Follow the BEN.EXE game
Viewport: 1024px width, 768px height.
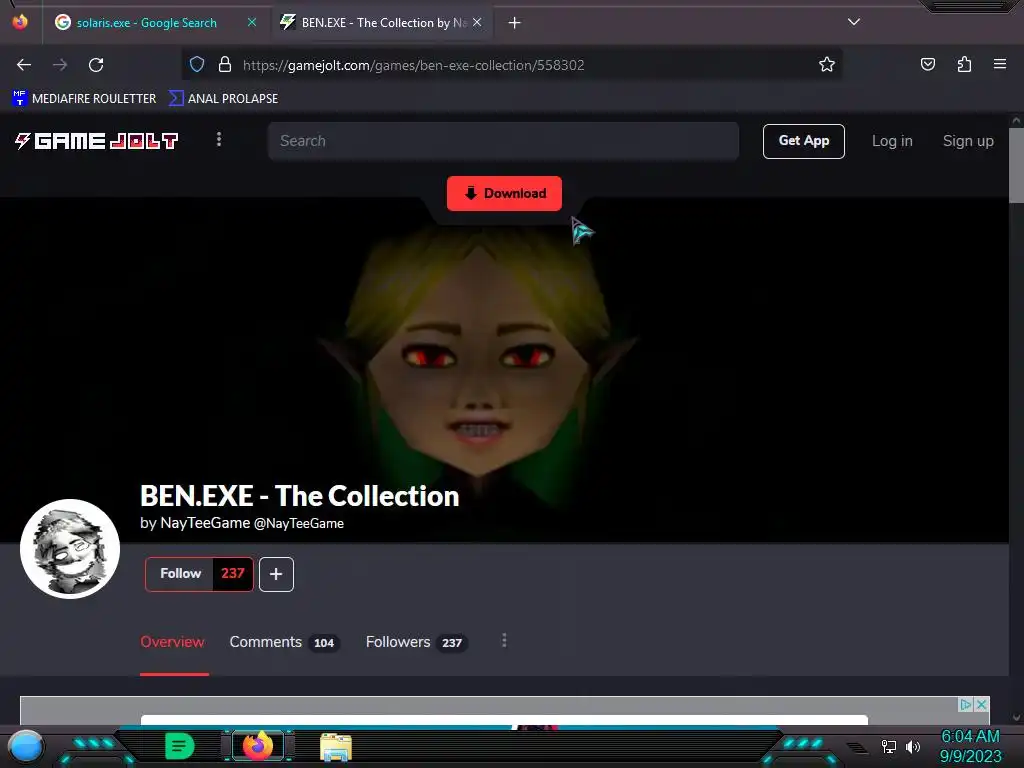(x=180, y=574)
